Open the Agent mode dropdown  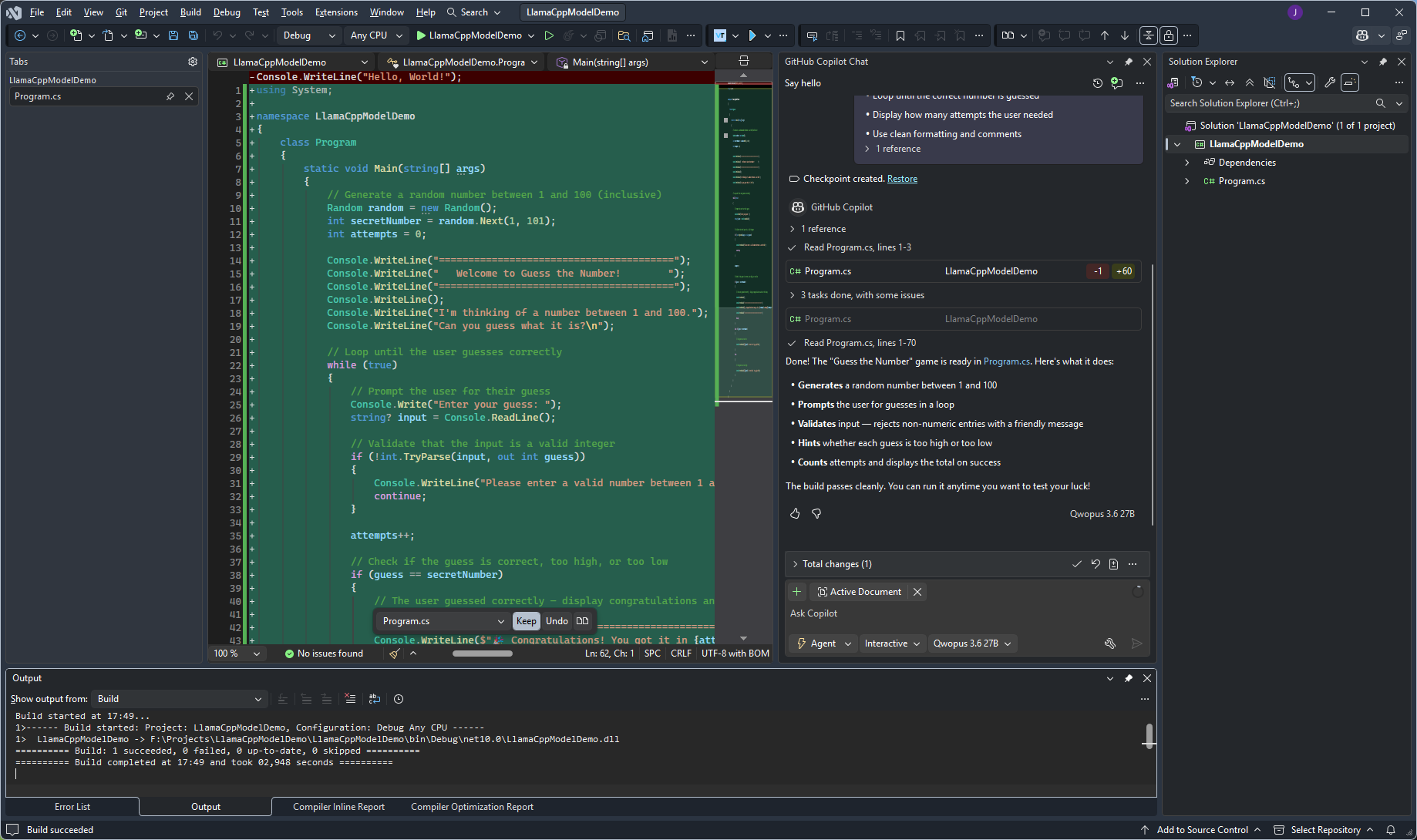(823, 643)
